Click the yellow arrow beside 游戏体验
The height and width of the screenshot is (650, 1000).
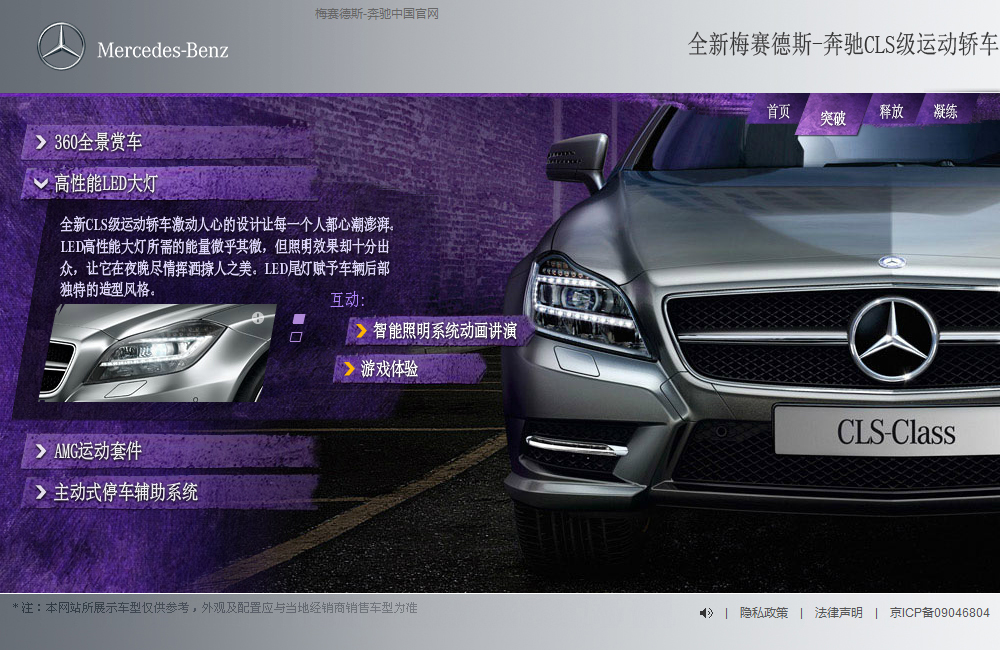coord(349,369)
